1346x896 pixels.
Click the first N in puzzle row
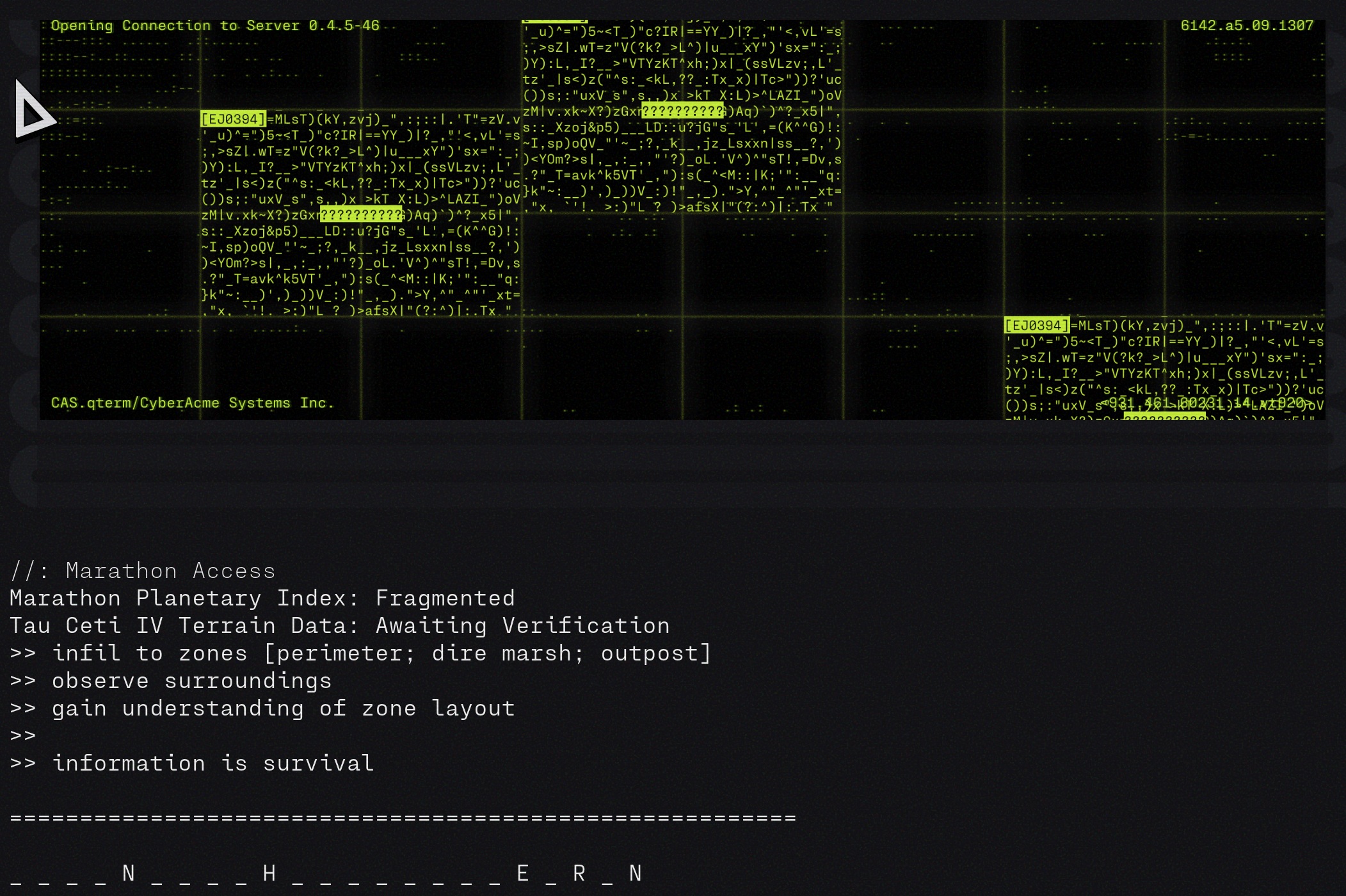click(129, 873)
